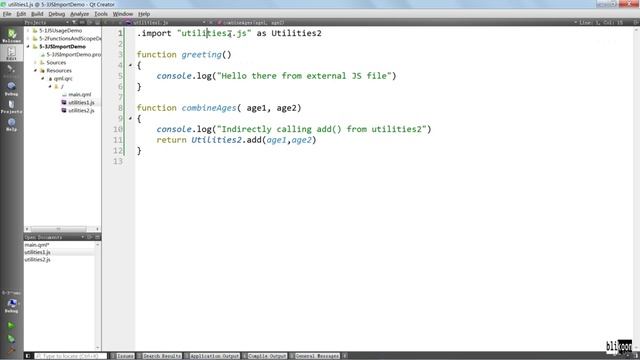Image resolution: width=640 pixels, height=360 pixels.
Task: Expand the Sources folder
Action: pyautogui.click(x=36, y=62)
